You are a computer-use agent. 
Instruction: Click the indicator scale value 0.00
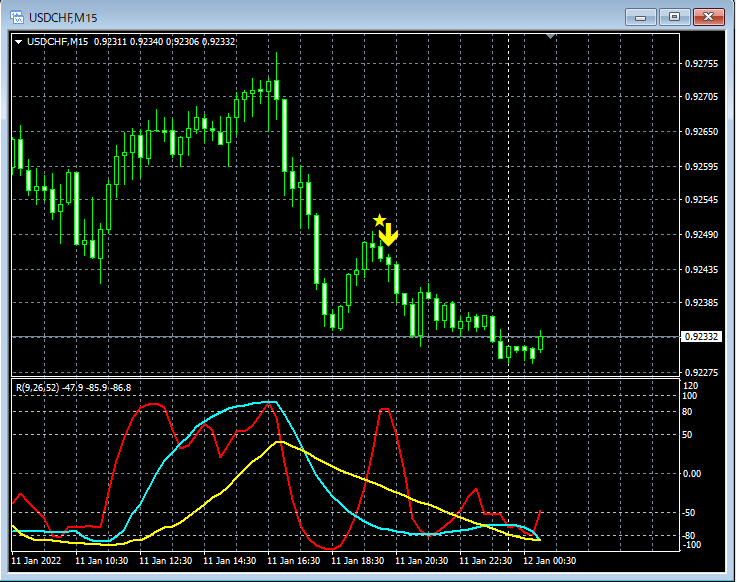coord(692,473)
